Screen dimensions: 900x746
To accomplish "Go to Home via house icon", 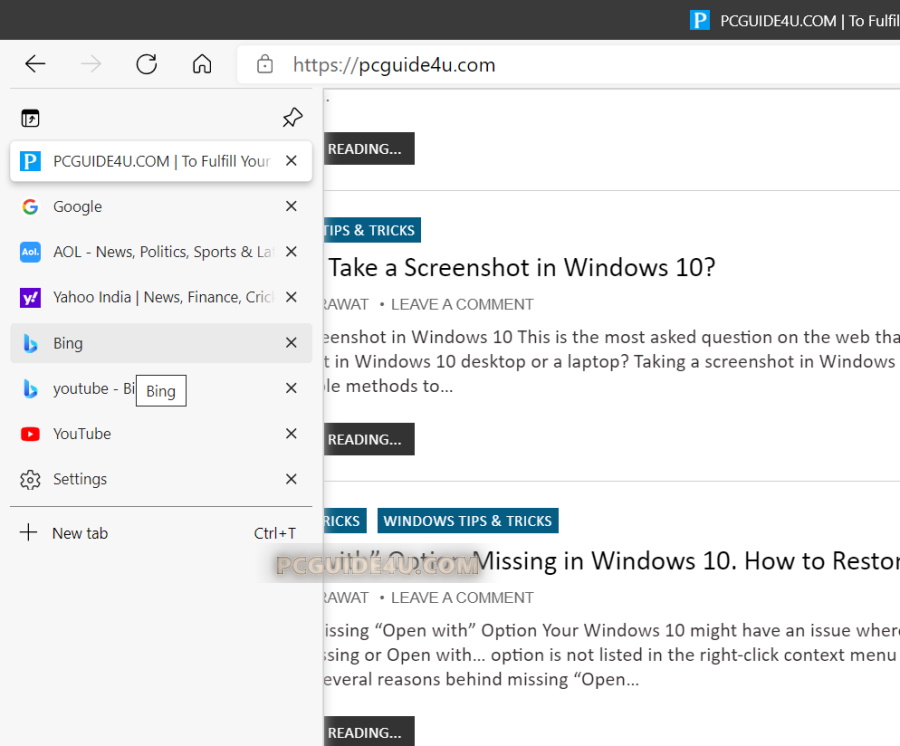I will coord(202,65).
